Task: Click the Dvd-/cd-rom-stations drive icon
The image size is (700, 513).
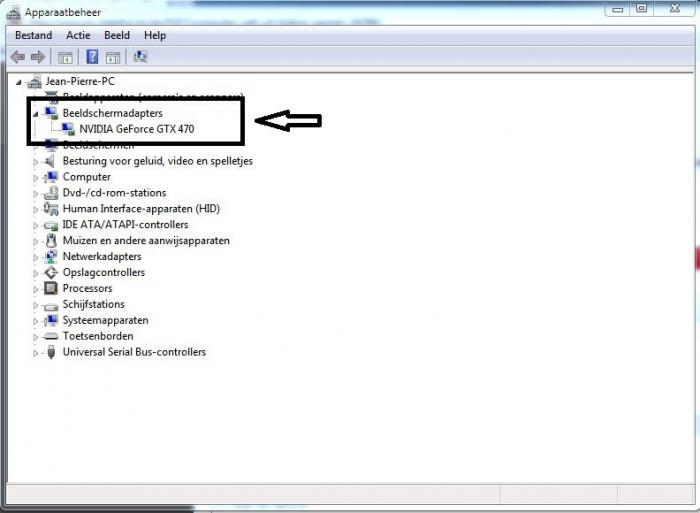Action: pyautogui.click(x=51, y=193)
